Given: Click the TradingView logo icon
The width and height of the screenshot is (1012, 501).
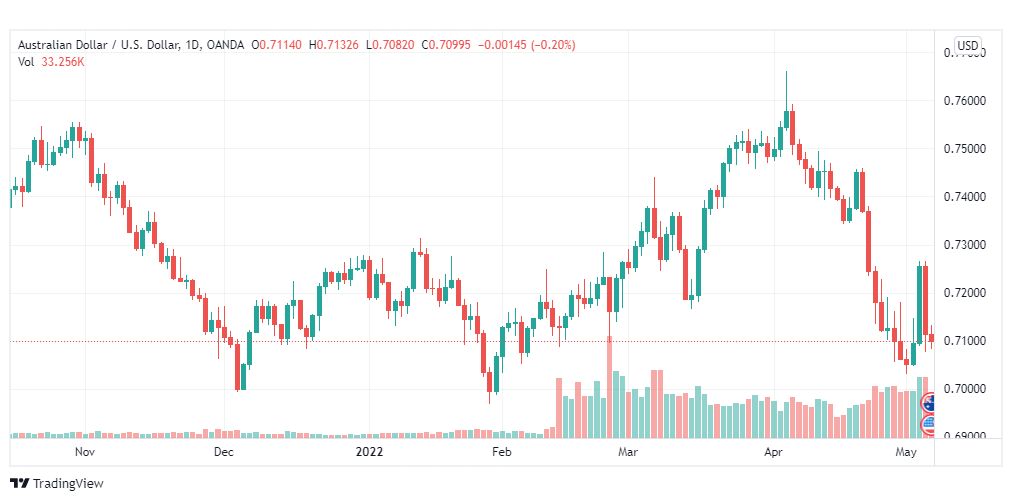Looking at the screenshot, I should (x=19, y=483).
